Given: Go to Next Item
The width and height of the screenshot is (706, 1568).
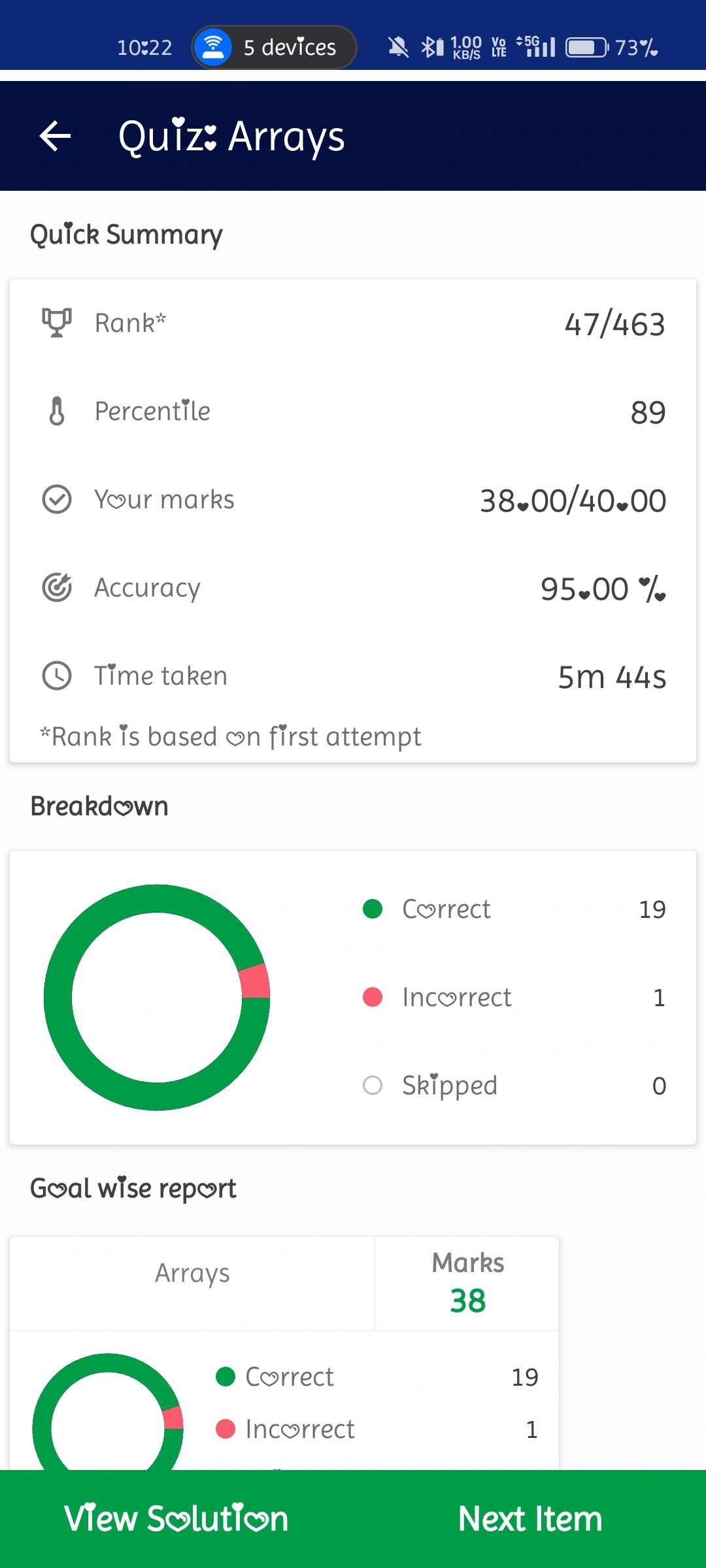Looking at the screenshot, I should 529,1519.
